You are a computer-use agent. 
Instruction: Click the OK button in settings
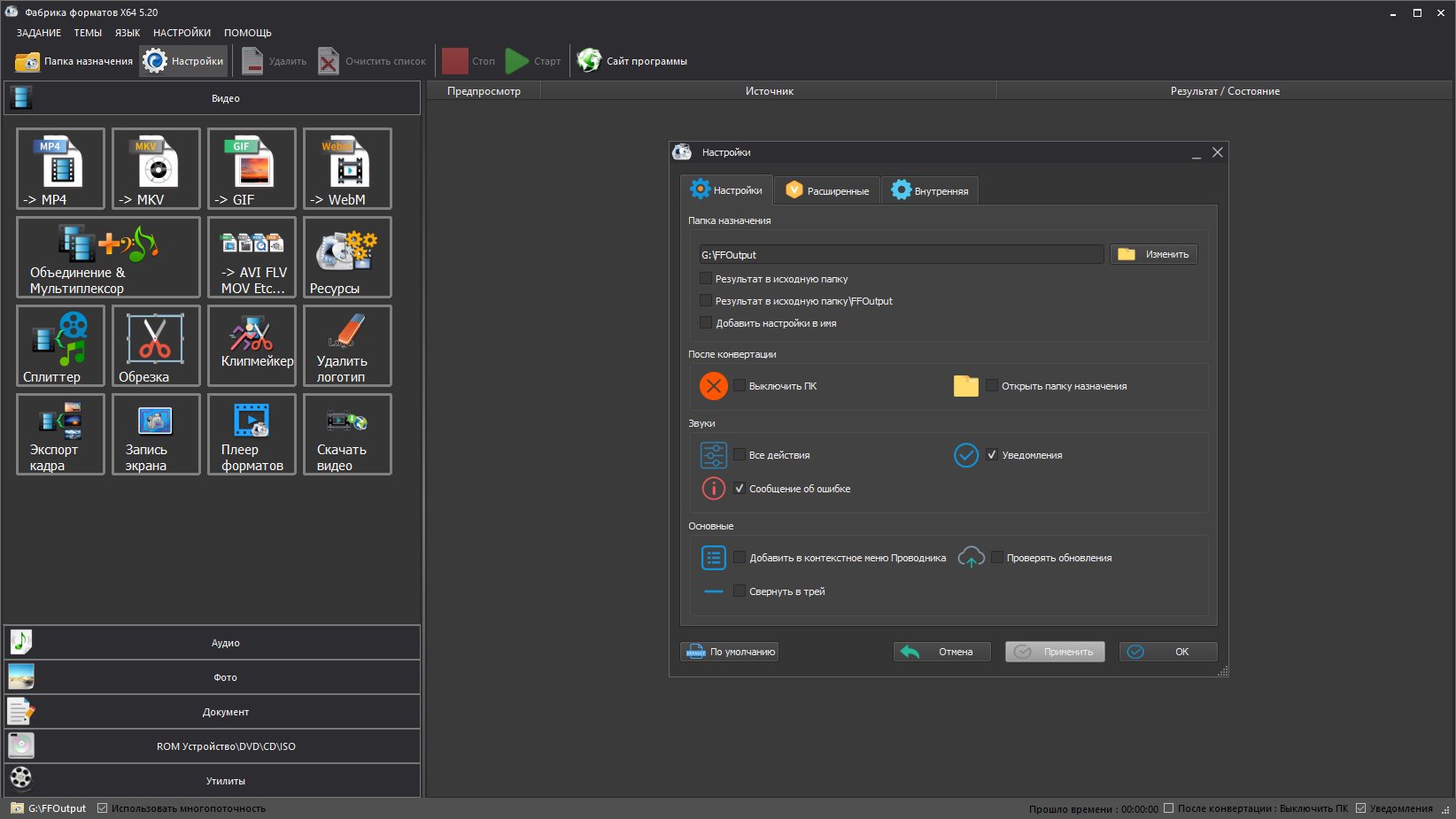1168,652
